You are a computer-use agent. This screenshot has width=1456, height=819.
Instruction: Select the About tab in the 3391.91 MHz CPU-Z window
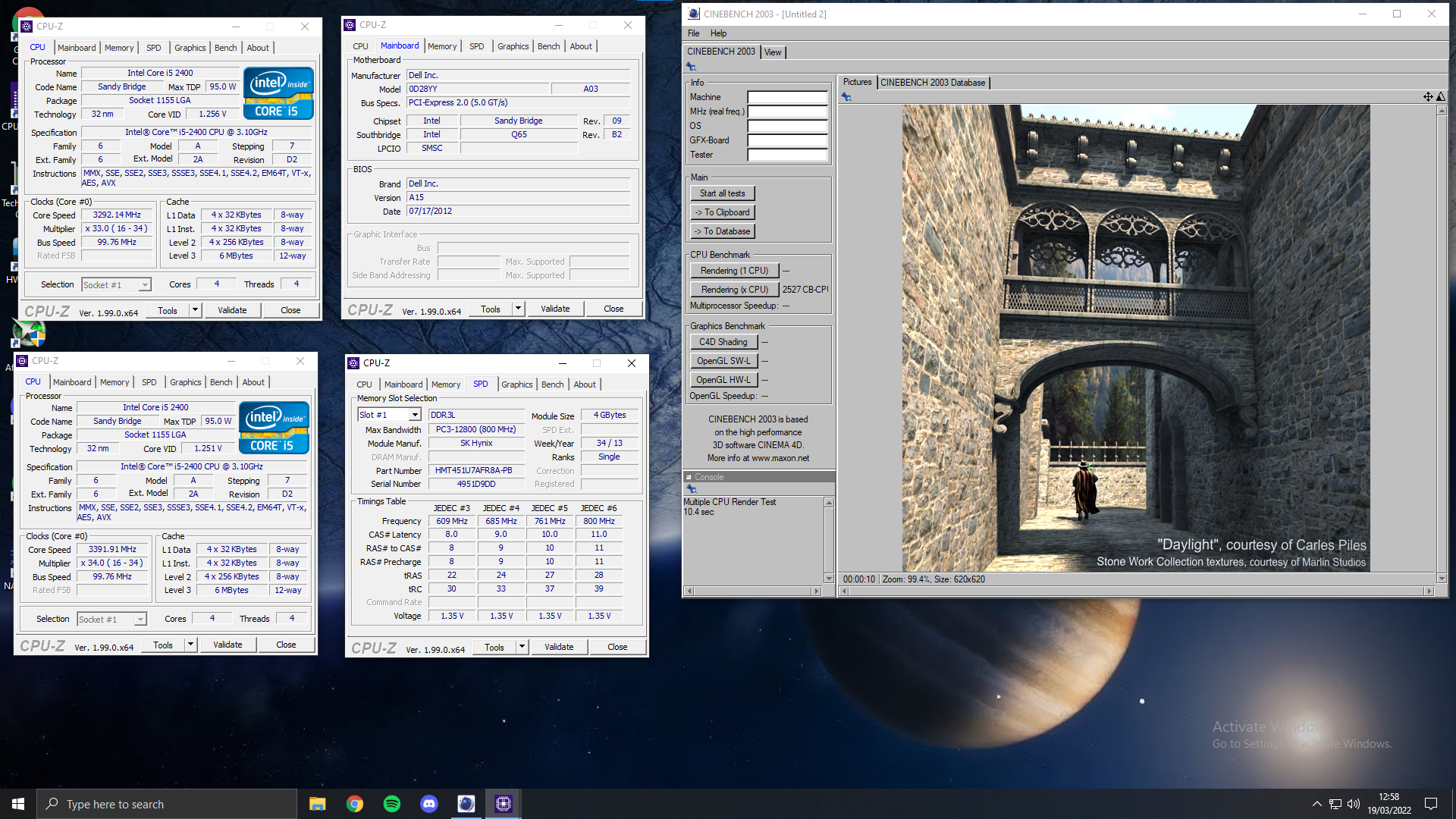[x=253, y=382]
